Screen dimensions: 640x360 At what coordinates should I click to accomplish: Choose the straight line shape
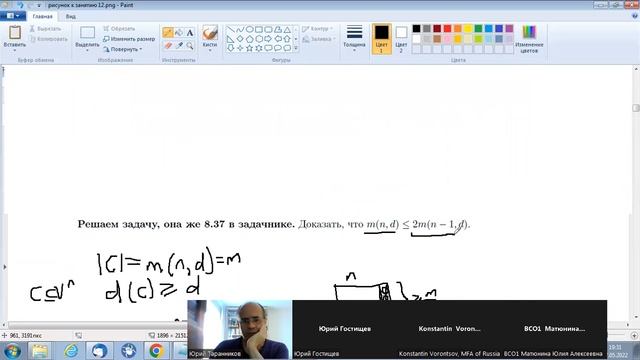231,30
